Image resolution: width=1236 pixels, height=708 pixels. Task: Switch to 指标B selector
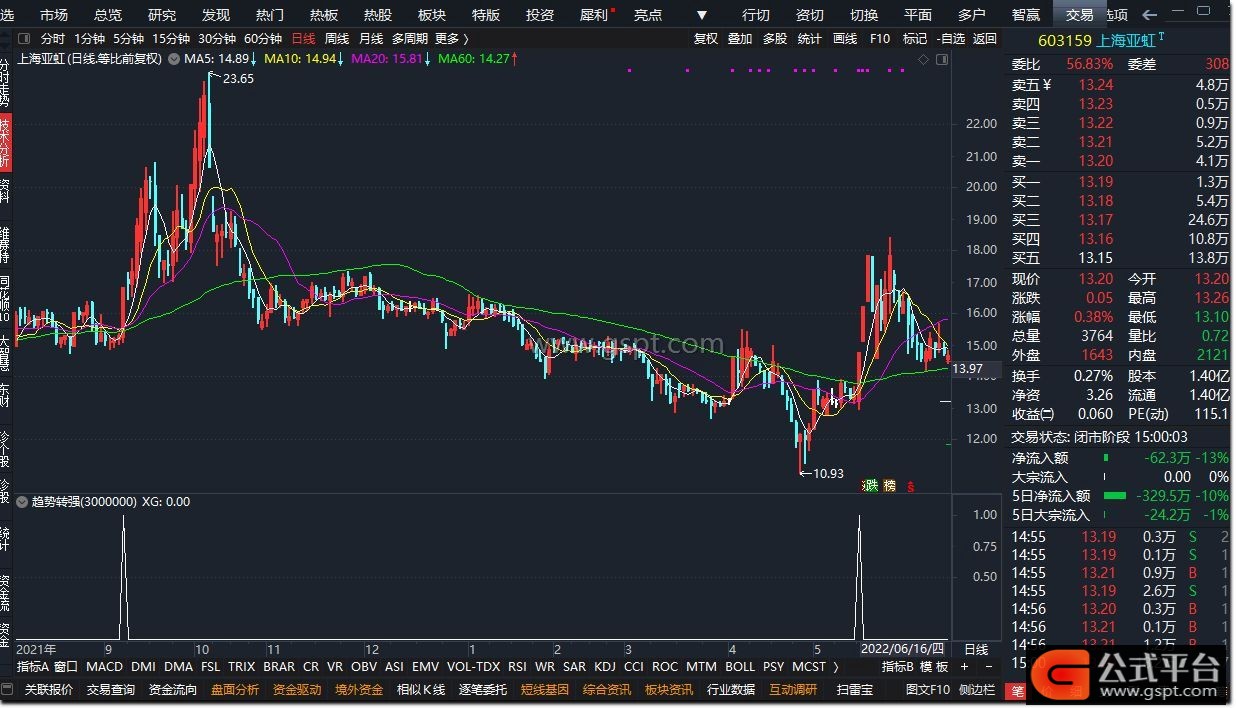point(898,666)
